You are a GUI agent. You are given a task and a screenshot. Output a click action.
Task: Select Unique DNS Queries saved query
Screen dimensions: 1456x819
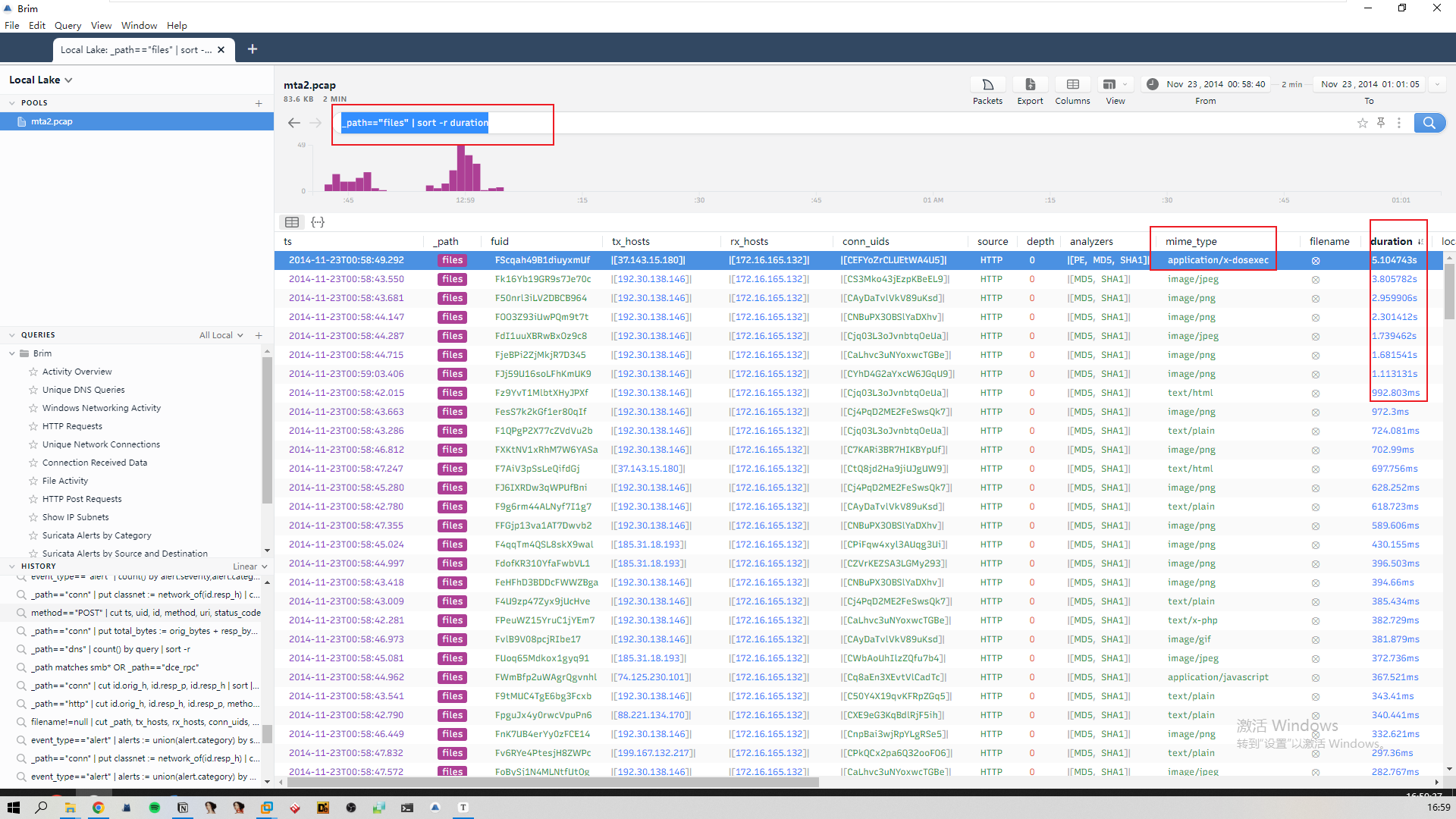coord(83,390)
